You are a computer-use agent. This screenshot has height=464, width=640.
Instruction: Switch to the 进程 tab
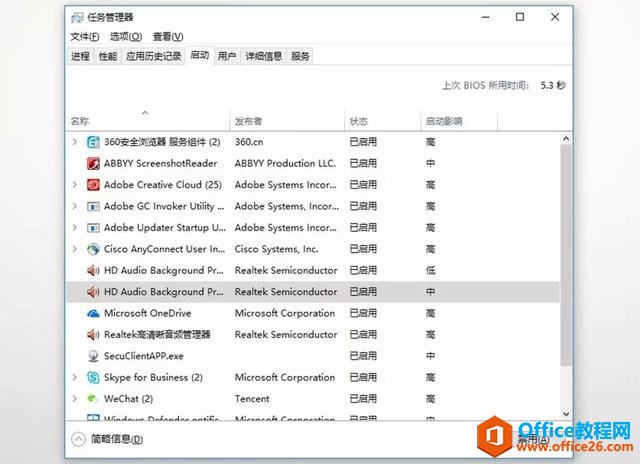pyautogui.click(x=80, y=56)
